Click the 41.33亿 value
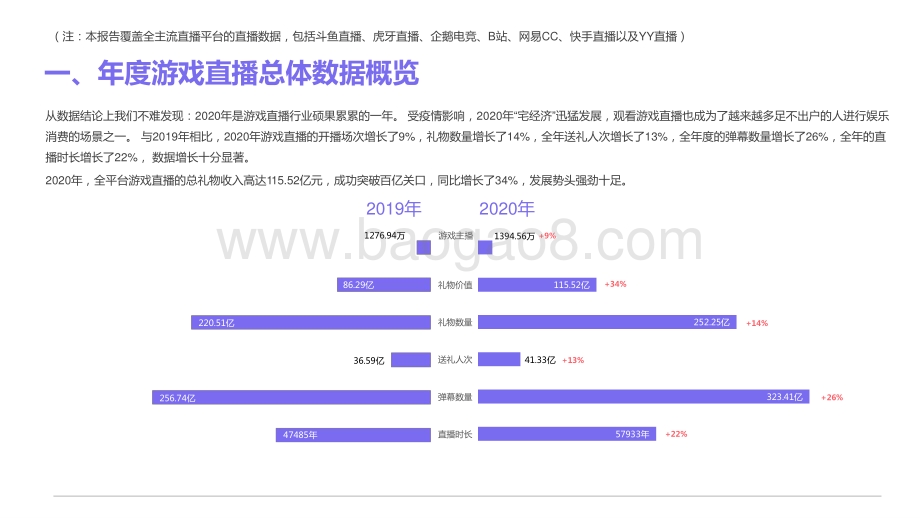This screenshot has height=518, width=920. [x=540, y=360]
